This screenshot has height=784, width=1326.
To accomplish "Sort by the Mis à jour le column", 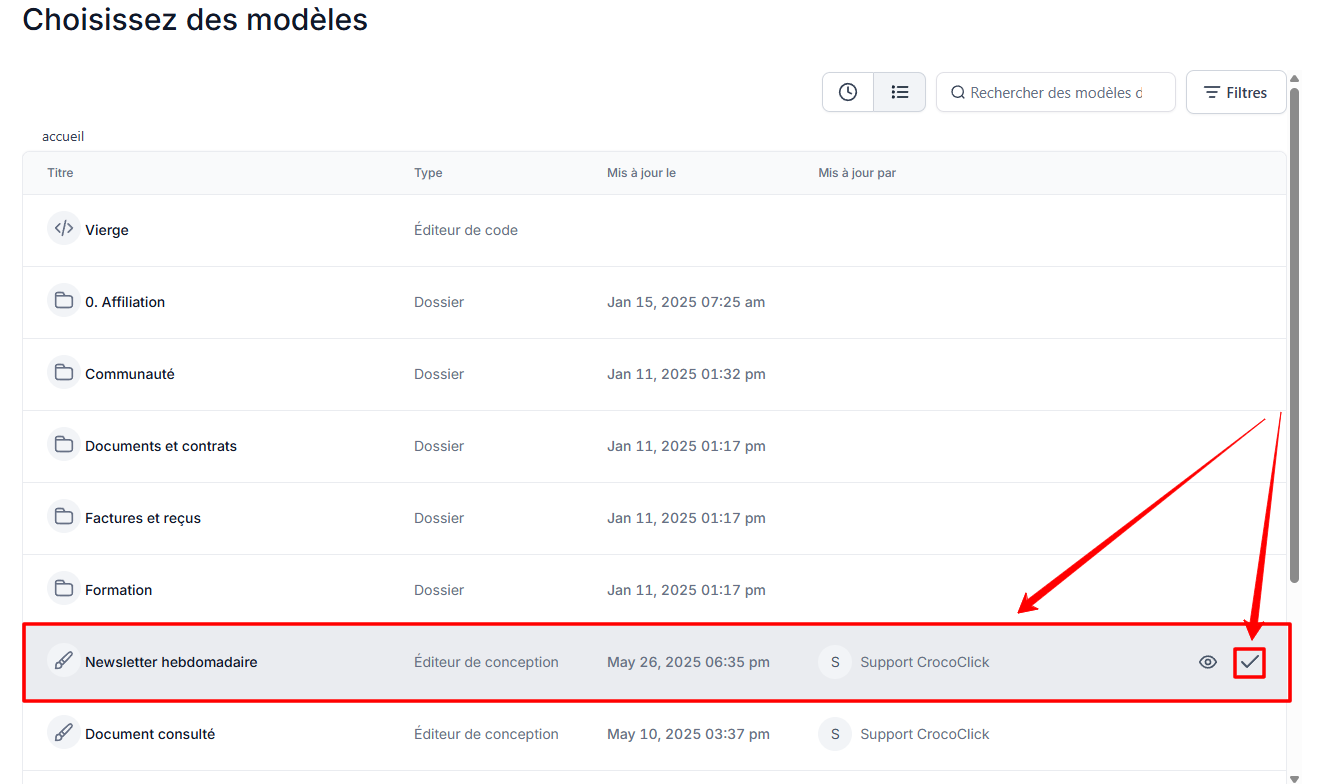I will coord(641,173).
